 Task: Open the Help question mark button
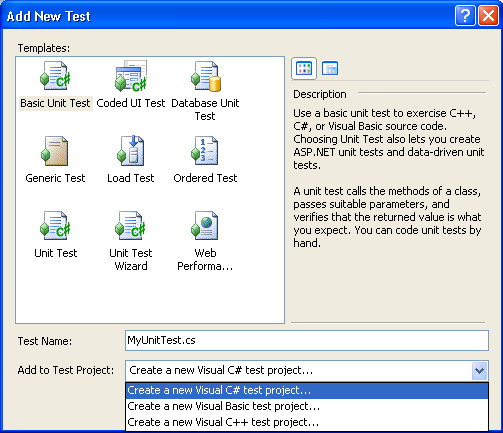coord(465,15)
